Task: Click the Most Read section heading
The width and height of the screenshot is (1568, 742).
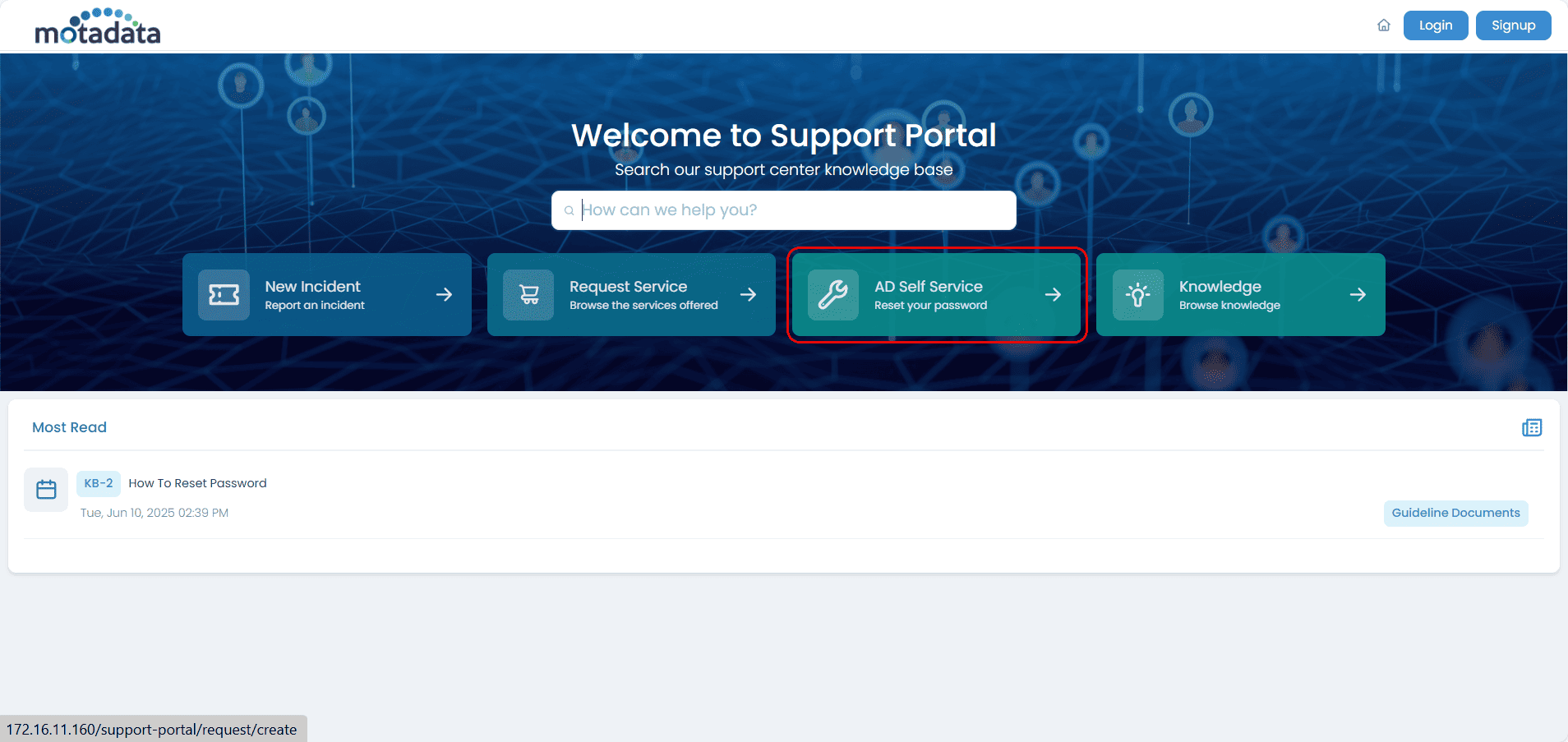Action: (x=69, y=427)
